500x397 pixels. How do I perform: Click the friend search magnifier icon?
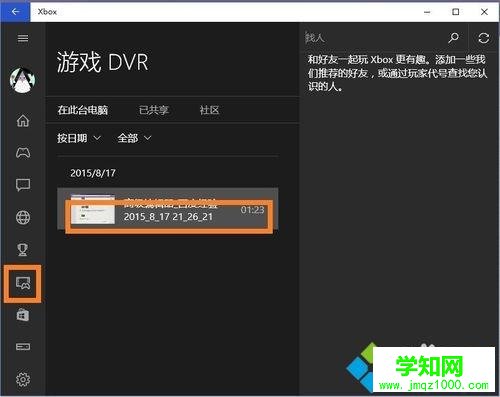point(453,38)
